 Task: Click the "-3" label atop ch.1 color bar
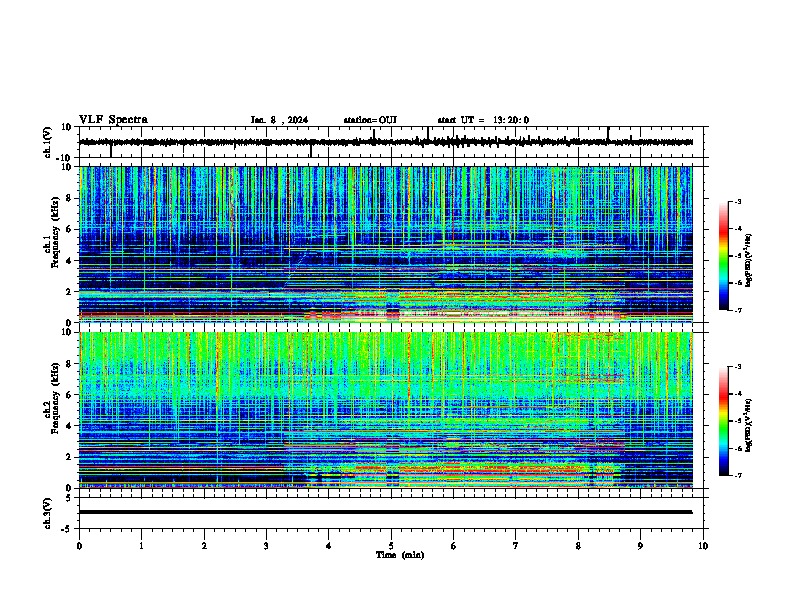point(737,201)
